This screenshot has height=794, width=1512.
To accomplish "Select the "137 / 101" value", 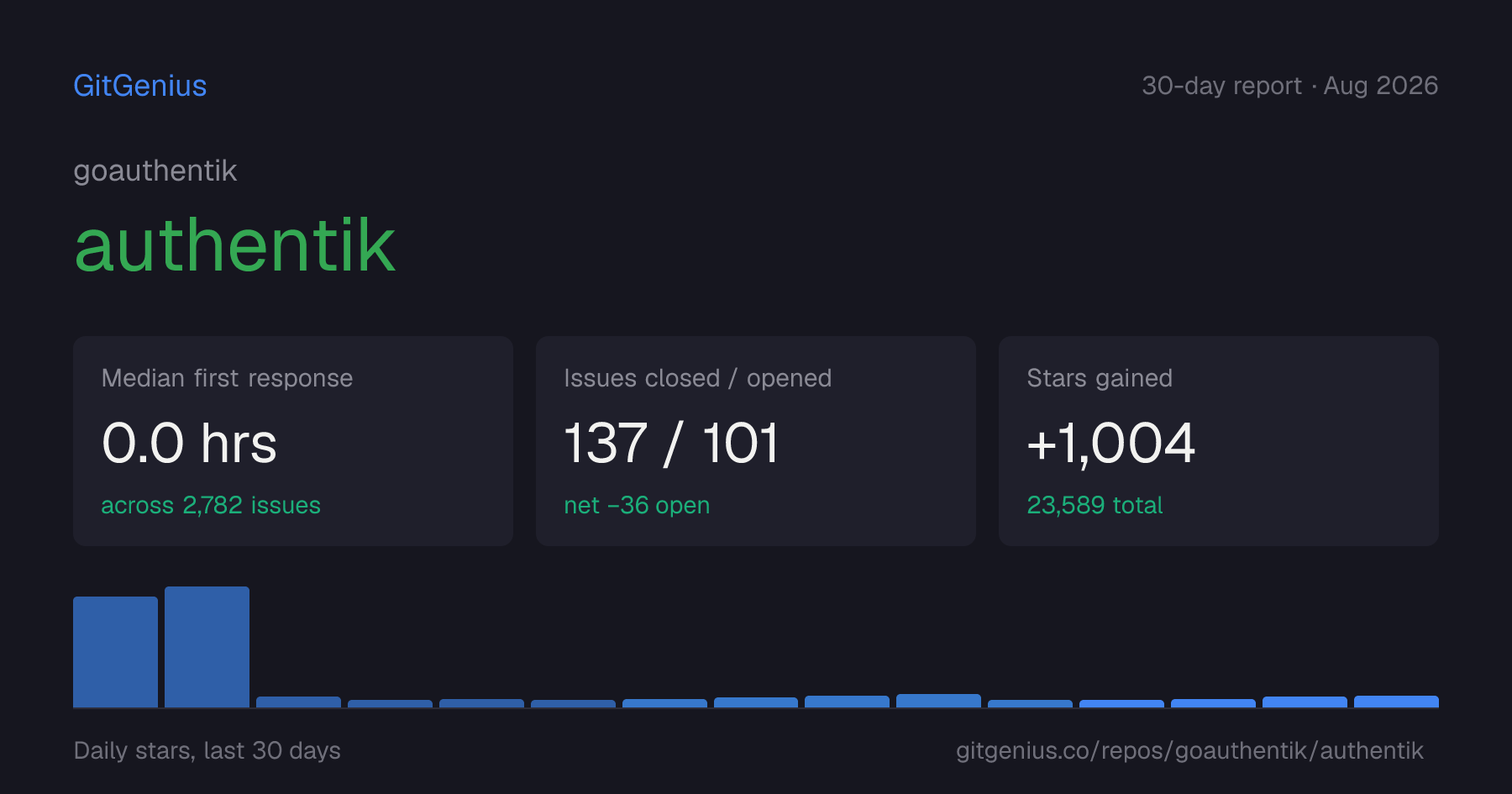I will [x=671, y=443].
